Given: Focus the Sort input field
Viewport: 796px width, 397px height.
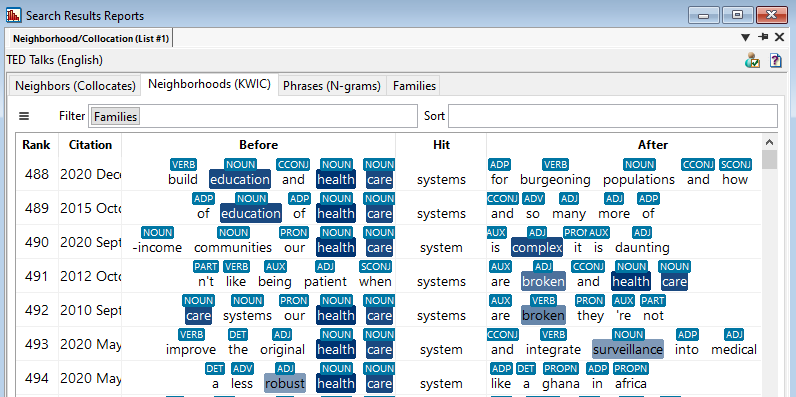Looking at the screenshot, I should (x=612, y=116).
